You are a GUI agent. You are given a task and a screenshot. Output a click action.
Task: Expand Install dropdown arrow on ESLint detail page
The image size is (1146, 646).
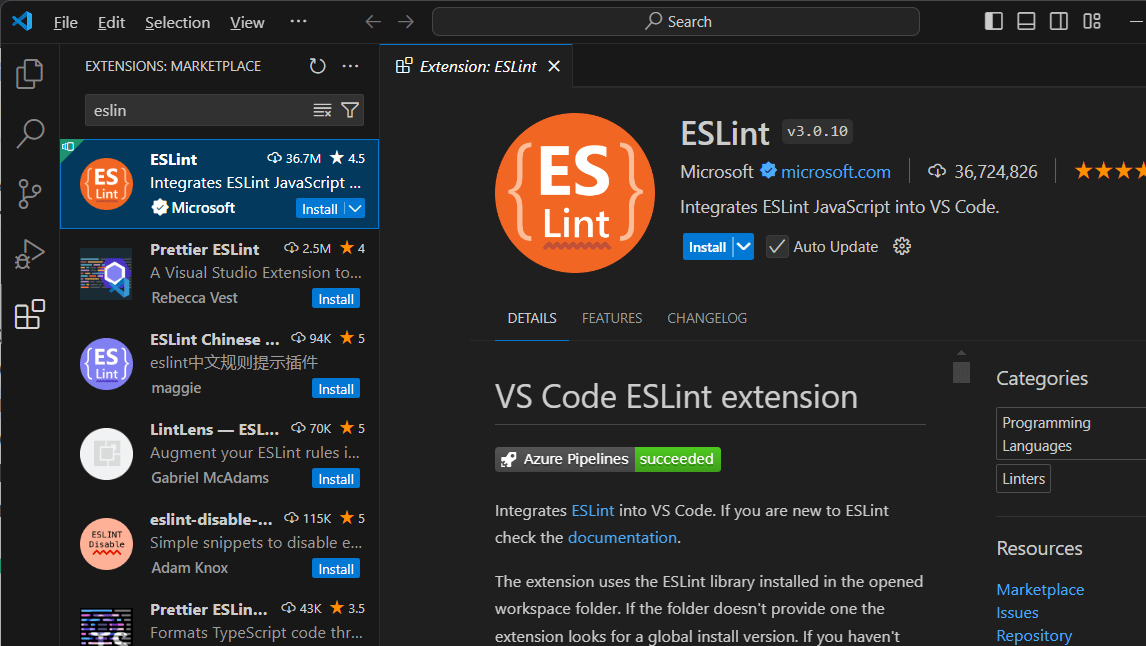[x=743, y=247]
